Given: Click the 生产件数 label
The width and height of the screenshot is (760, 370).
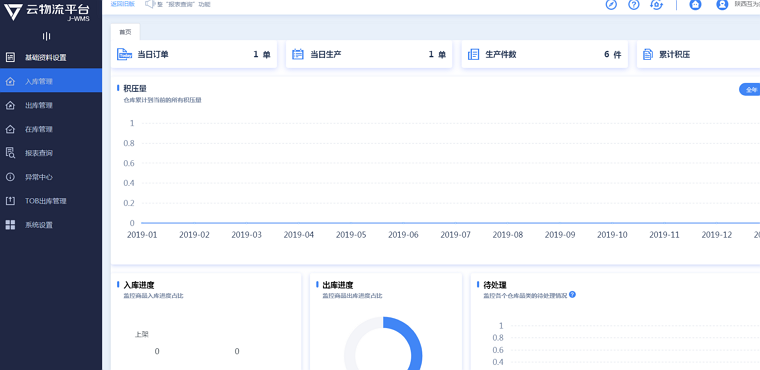Looking at the screenshot, I should (501, 54).
